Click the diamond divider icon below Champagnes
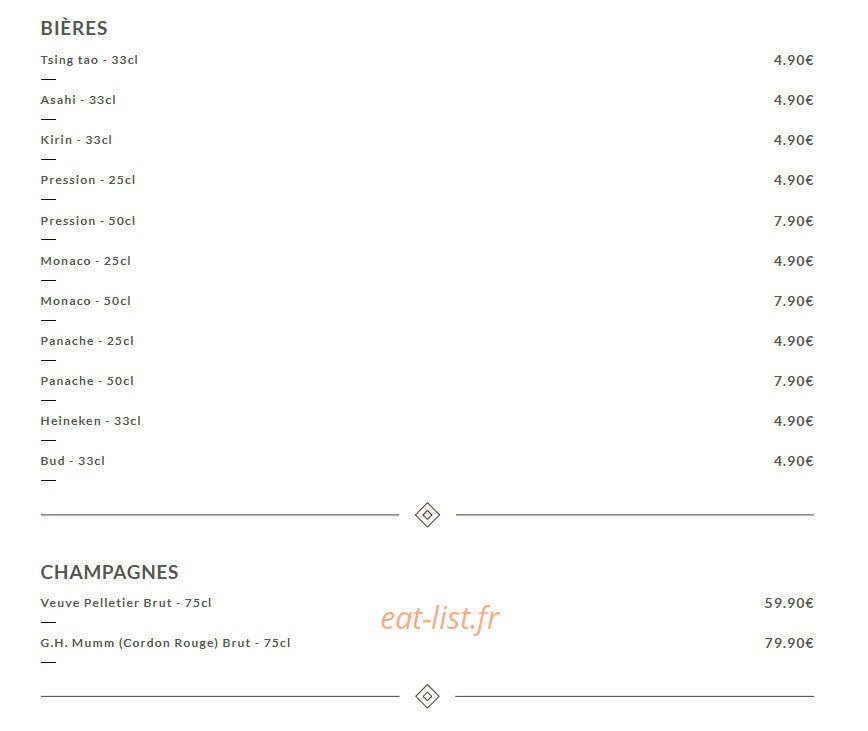868x731 pixels. [427, 696]
